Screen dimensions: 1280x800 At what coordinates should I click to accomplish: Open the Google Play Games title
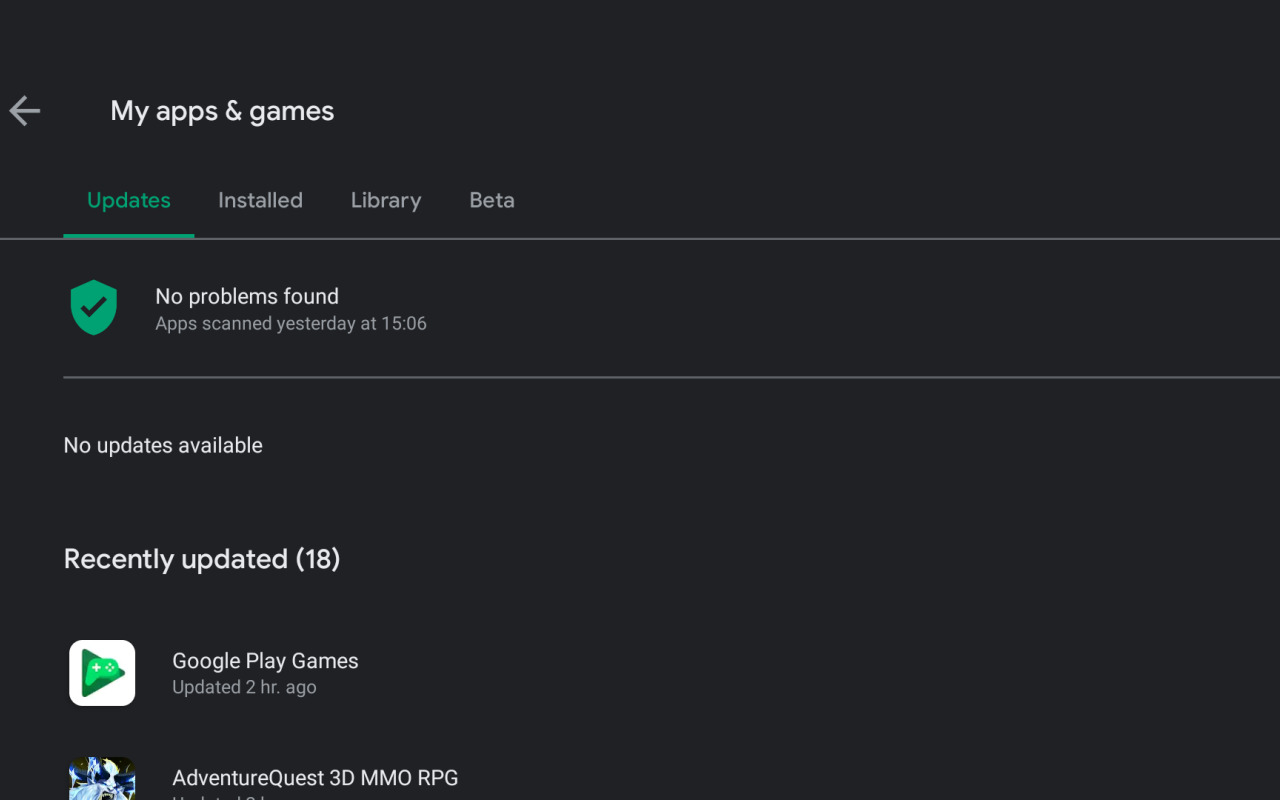click(x=265, y=661)
